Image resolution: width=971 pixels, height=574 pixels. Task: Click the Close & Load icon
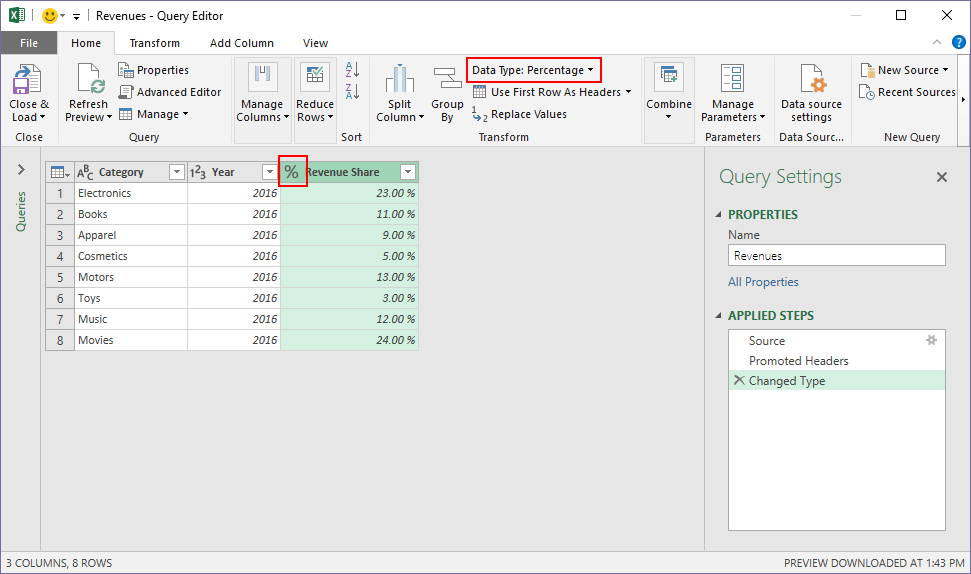27,79
